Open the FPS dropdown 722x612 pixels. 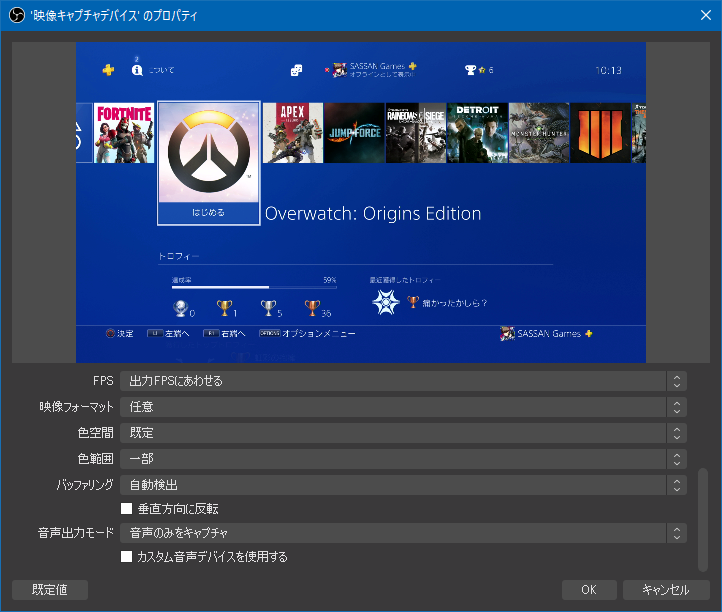pos(403,381)
